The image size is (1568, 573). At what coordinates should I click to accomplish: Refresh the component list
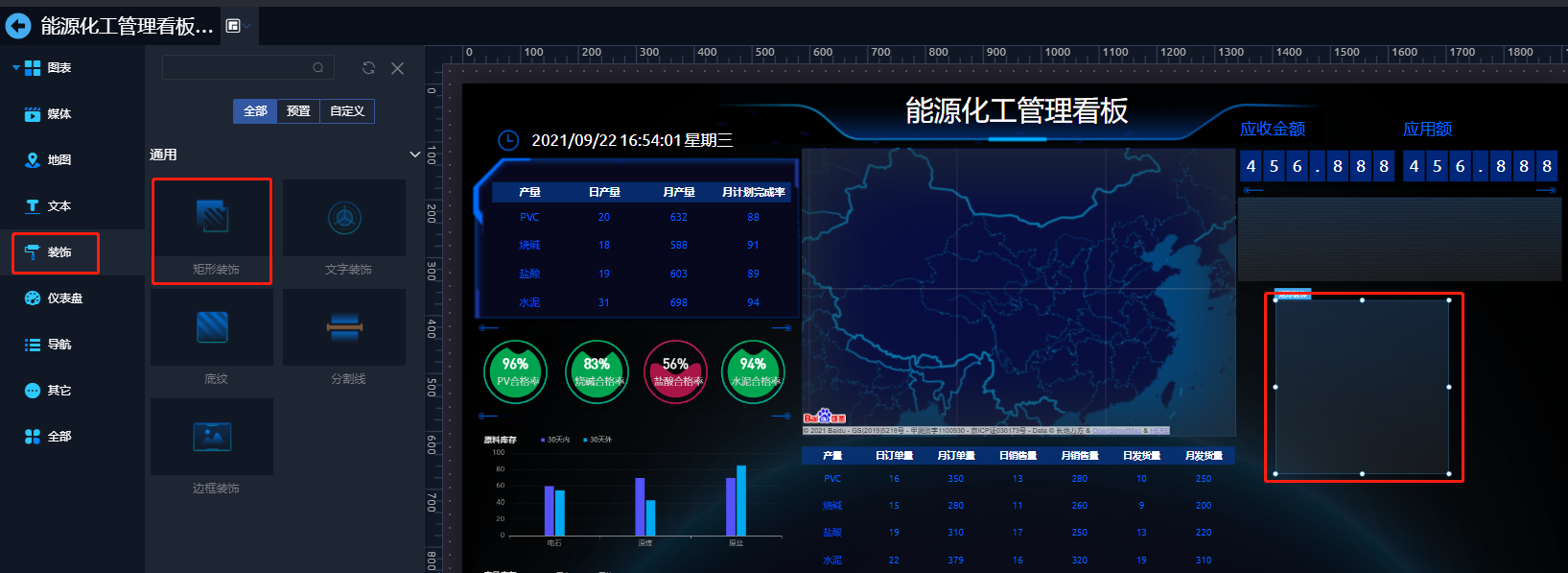pyautogui.click(x=368, y=68)
